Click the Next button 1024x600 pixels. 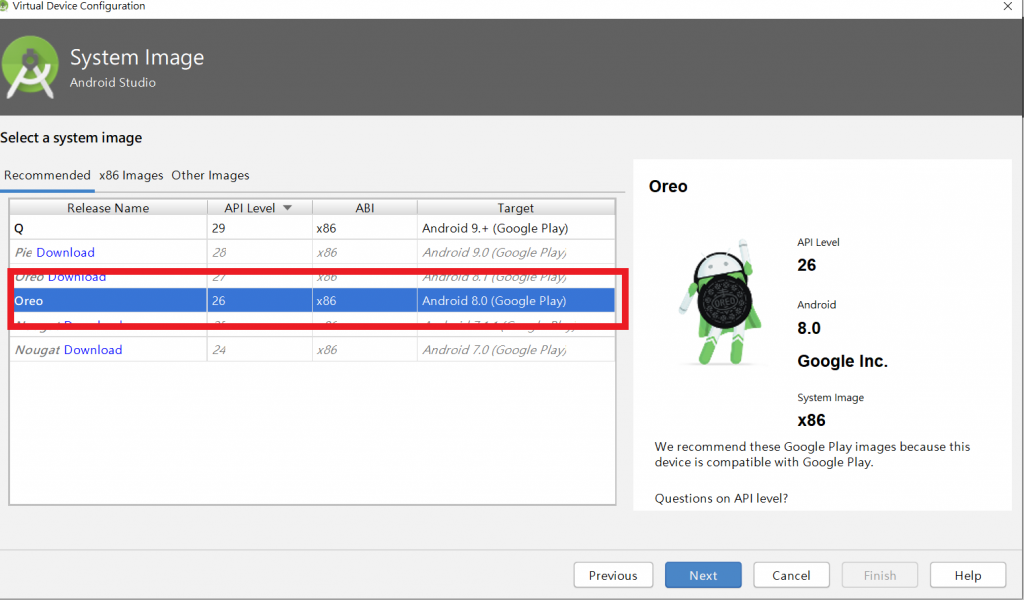click(x=703, y=575)
